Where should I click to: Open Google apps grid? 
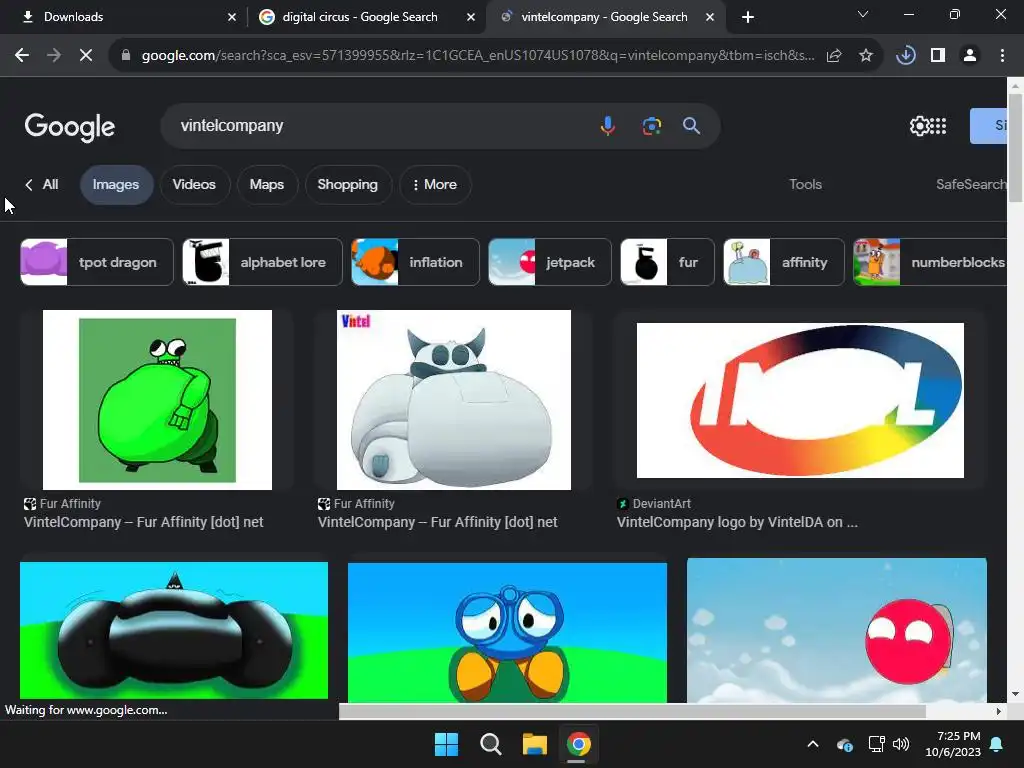[938, 126]
